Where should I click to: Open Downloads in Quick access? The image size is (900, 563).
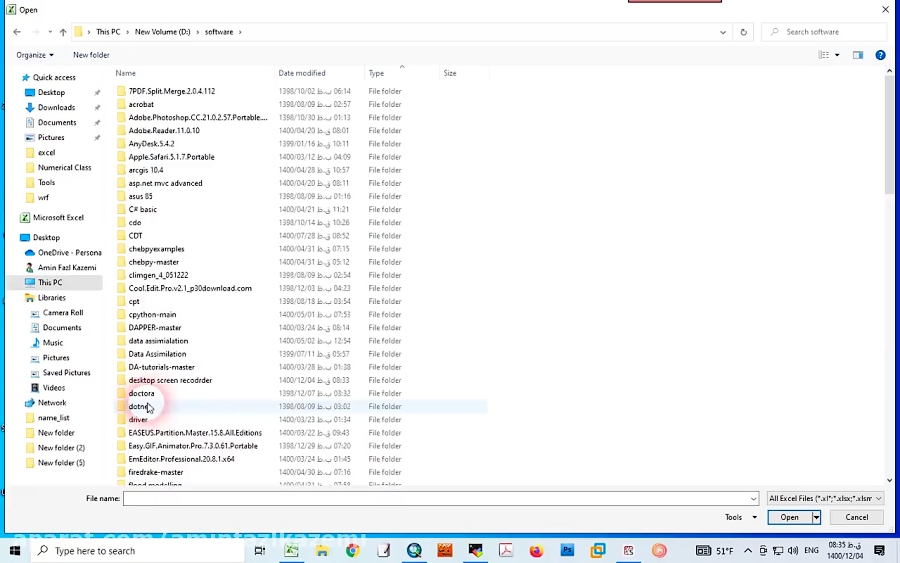click(56, 107)
